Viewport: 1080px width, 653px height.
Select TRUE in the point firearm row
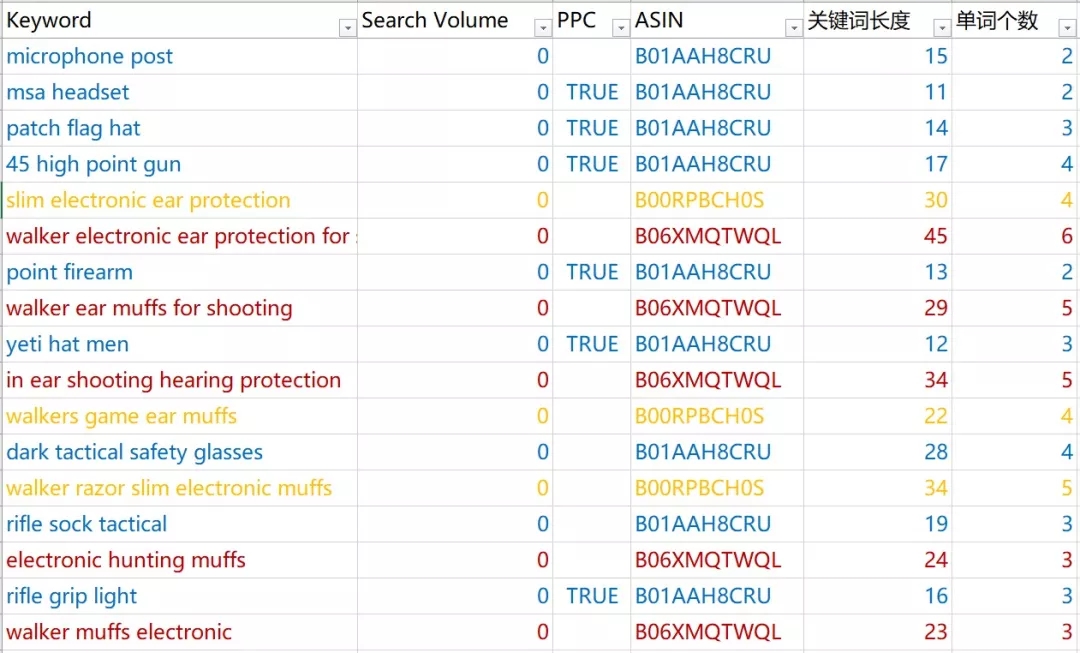coord(592,272)
